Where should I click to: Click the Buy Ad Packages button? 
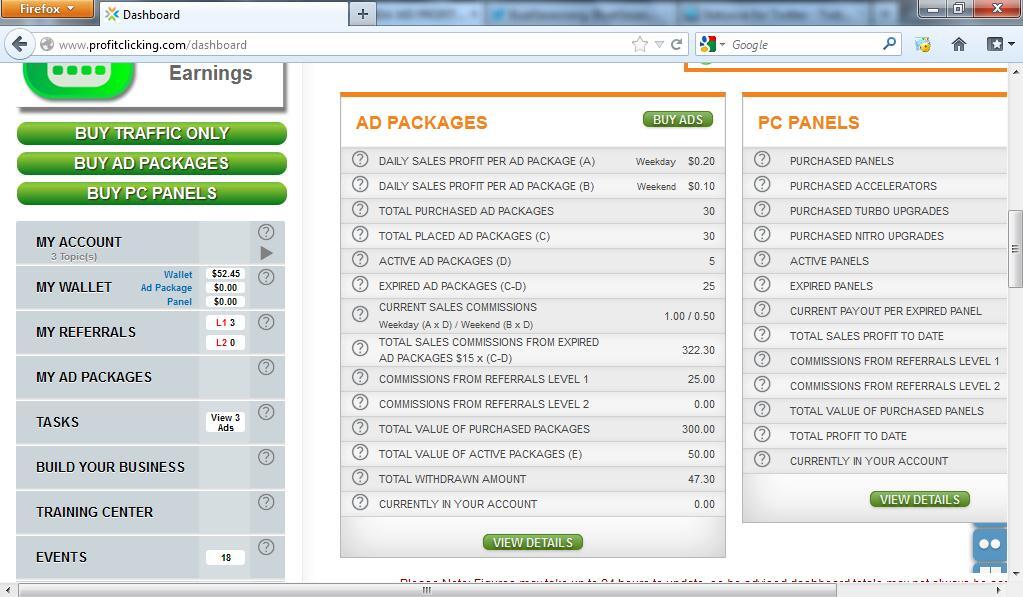(152, 163)
